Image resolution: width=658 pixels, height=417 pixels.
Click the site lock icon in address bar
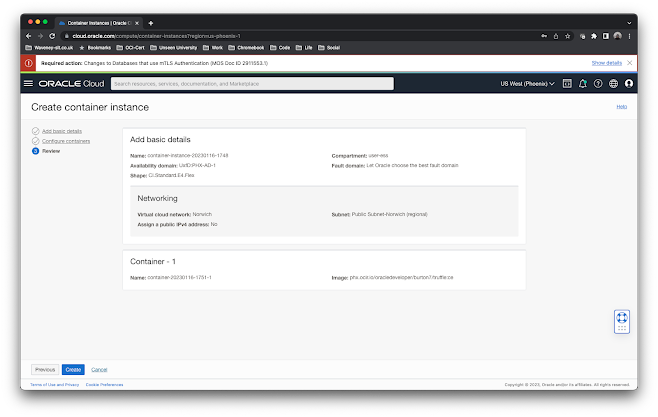coord(66,36)
